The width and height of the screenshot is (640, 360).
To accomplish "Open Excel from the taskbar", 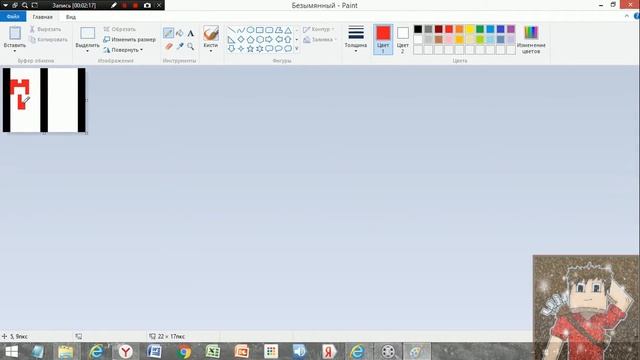I will 213,351.
